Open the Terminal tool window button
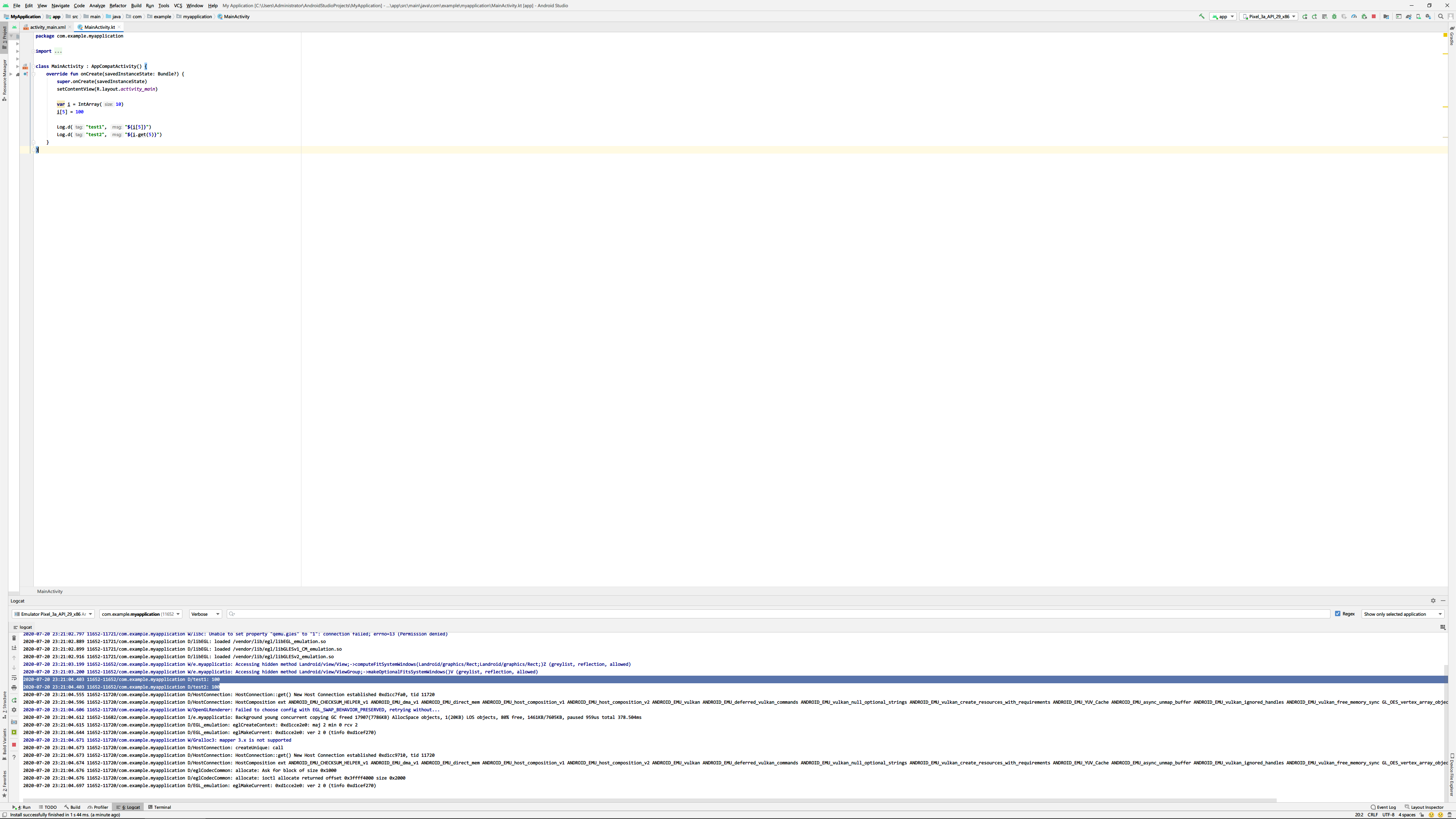This screenshot has height=819, width=1456. [159, 807]
